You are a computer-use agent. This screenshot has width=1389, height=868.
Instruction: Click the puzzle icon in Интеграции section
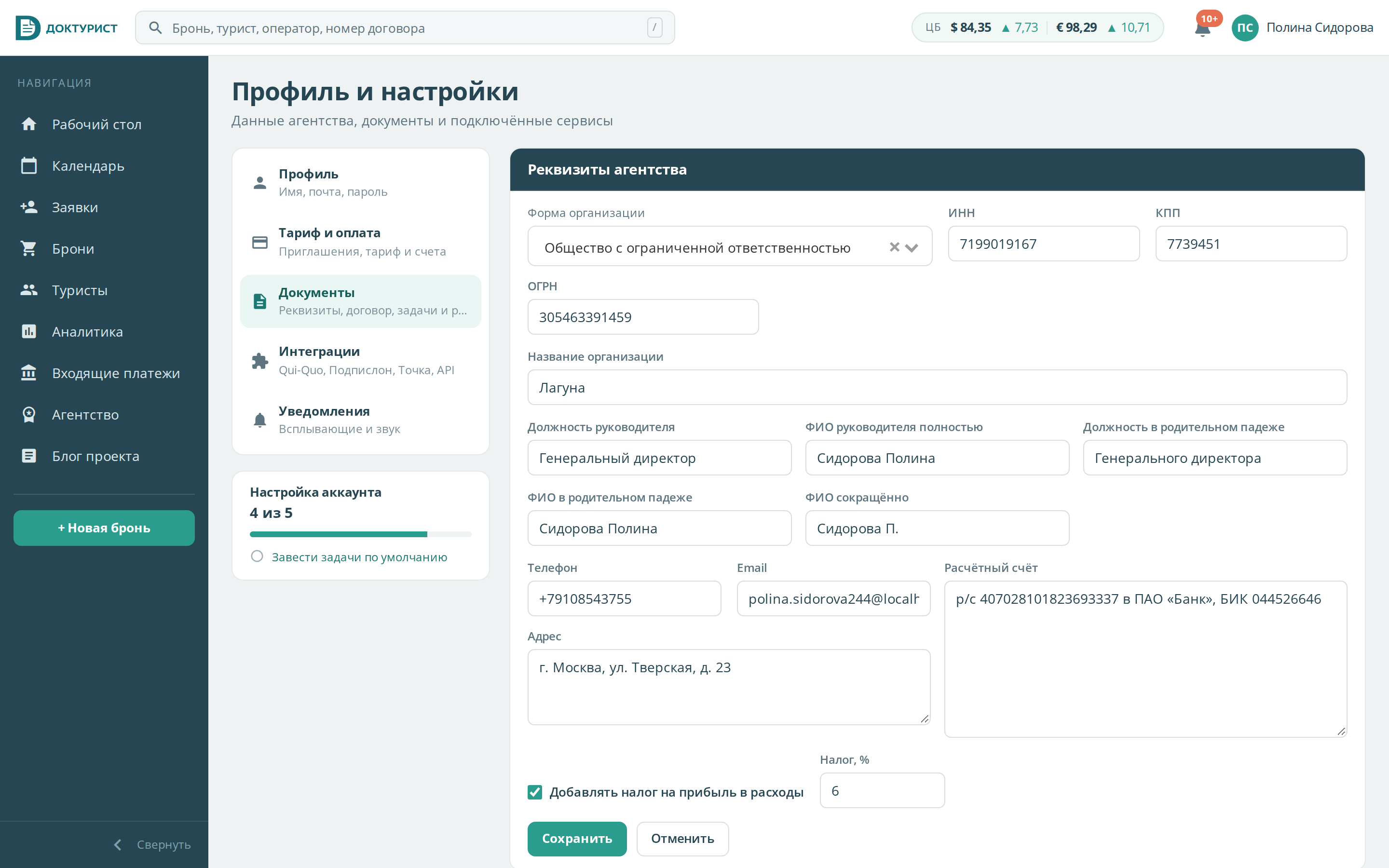(260, 361)
